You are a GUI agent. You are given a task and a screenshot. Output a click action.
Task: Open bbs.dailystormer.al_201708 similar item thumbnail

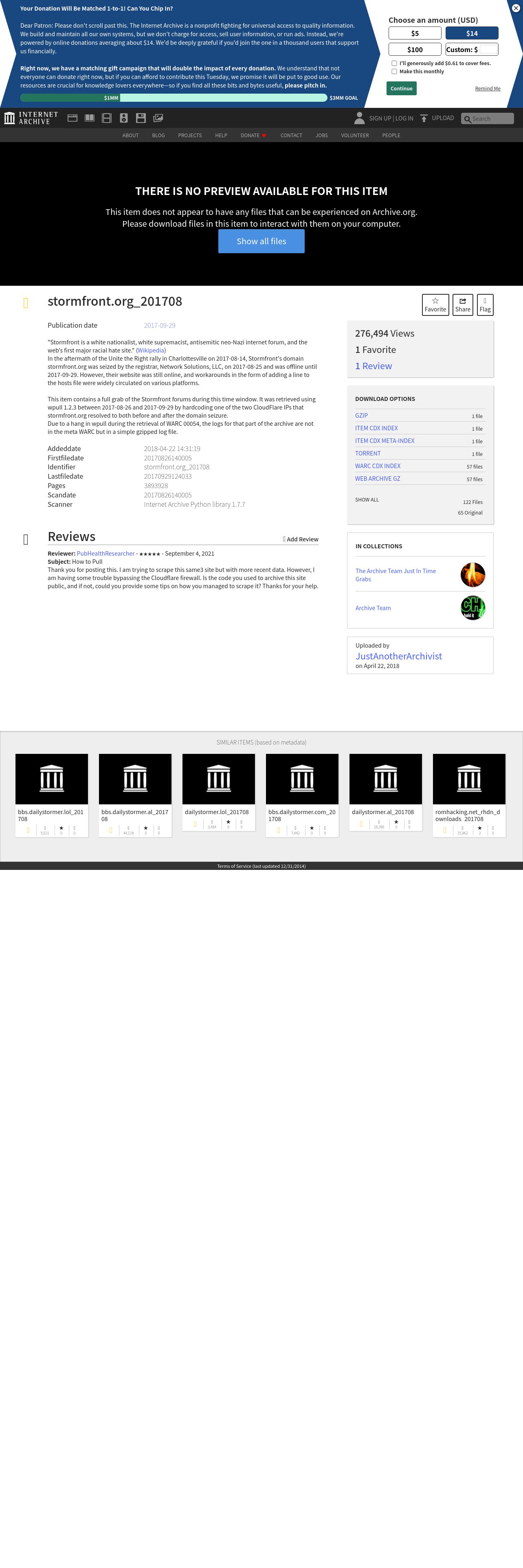[x=135, y=779]
